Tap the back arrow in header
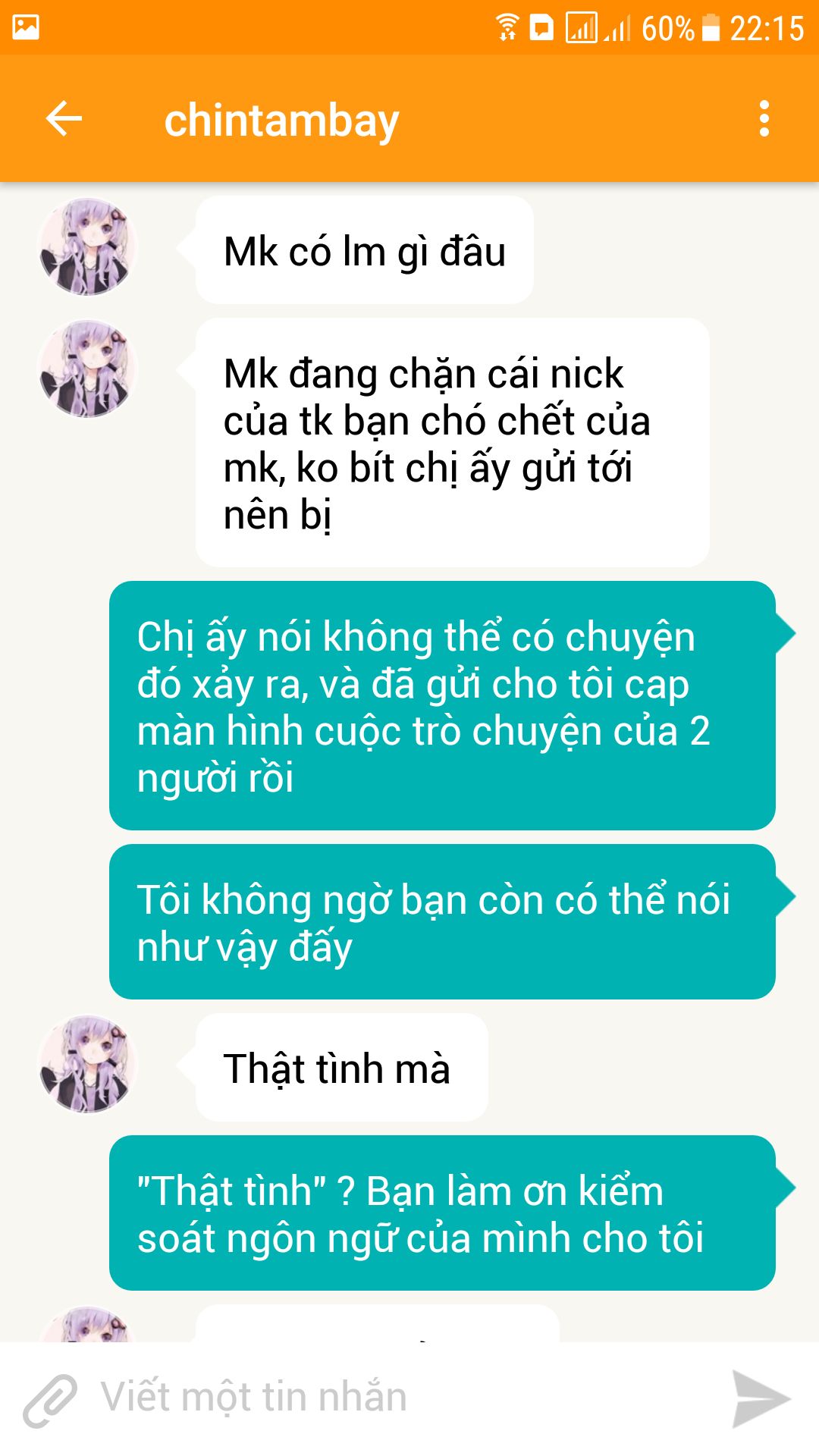This screenshot has height=1456, width=819. (64, 119)
